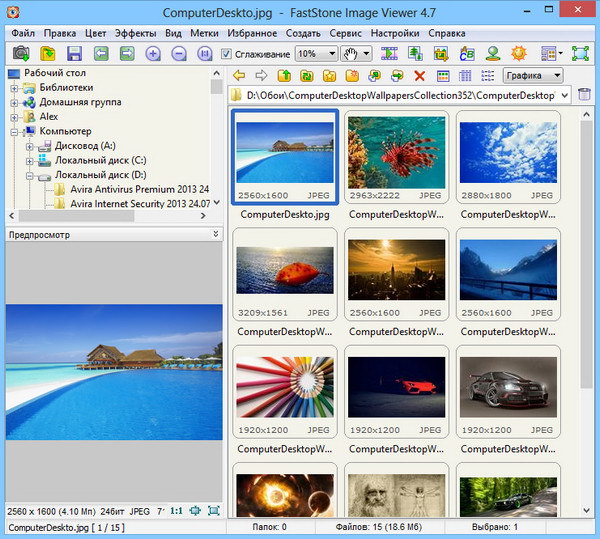Start slideshow with the filmstrip icon
Image resolution: width=600 pixels, height=539 pixels.
389,54
